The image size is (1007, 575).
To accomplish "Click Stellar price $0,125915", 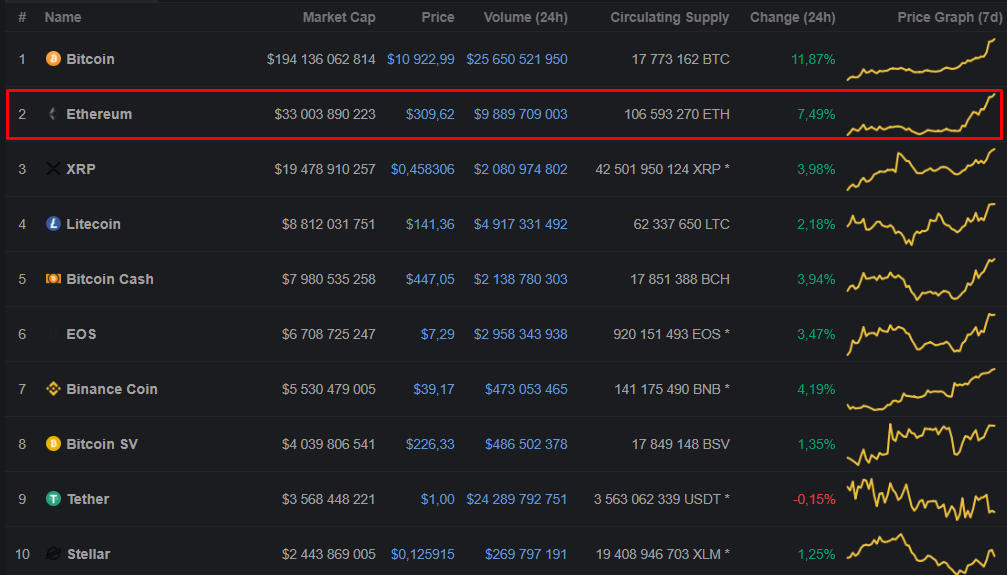I will point(423,554).
